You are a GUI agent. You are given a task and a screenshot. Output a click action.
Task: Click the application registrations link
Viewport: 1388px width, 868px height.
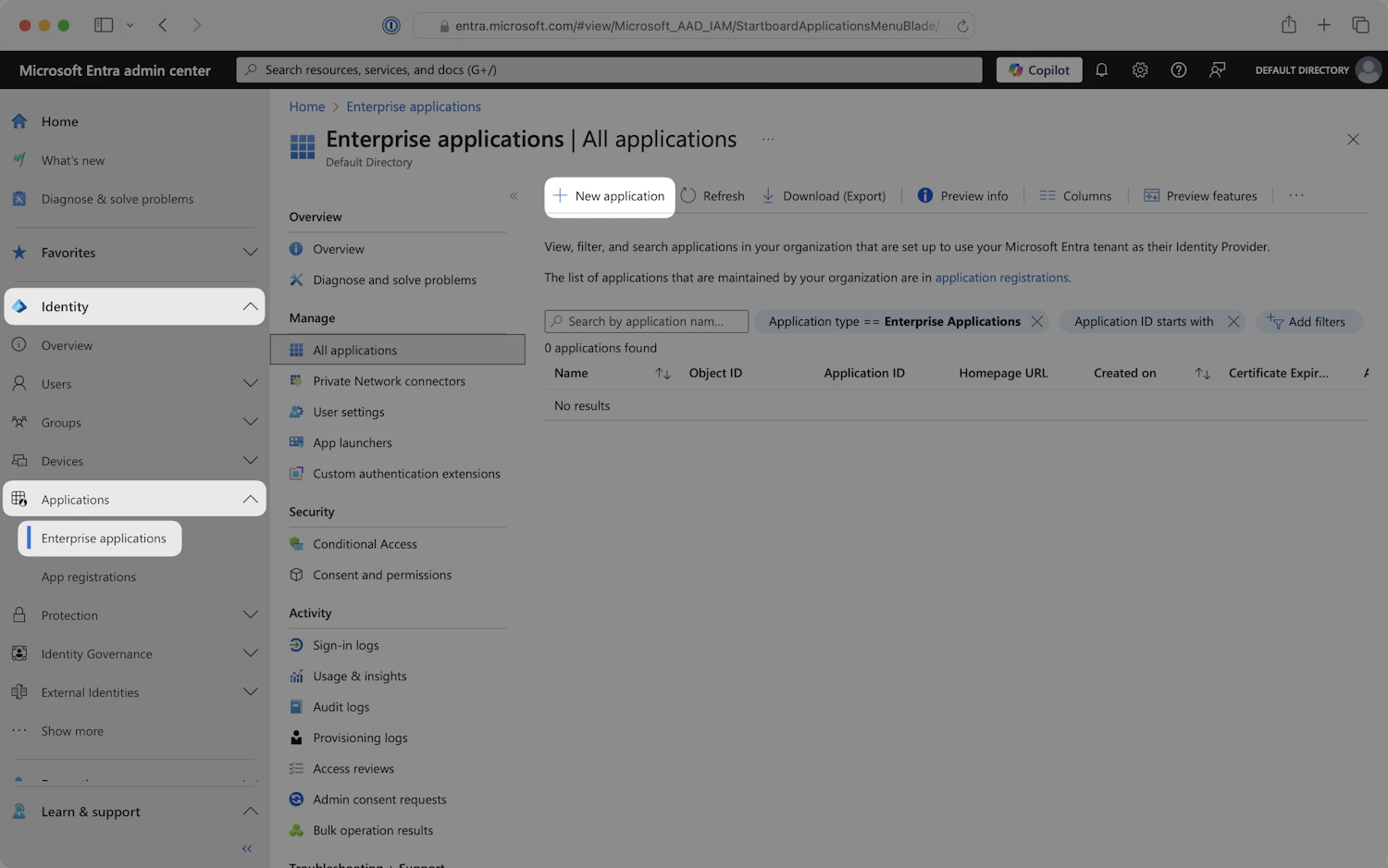click(x=1002, y=278)
